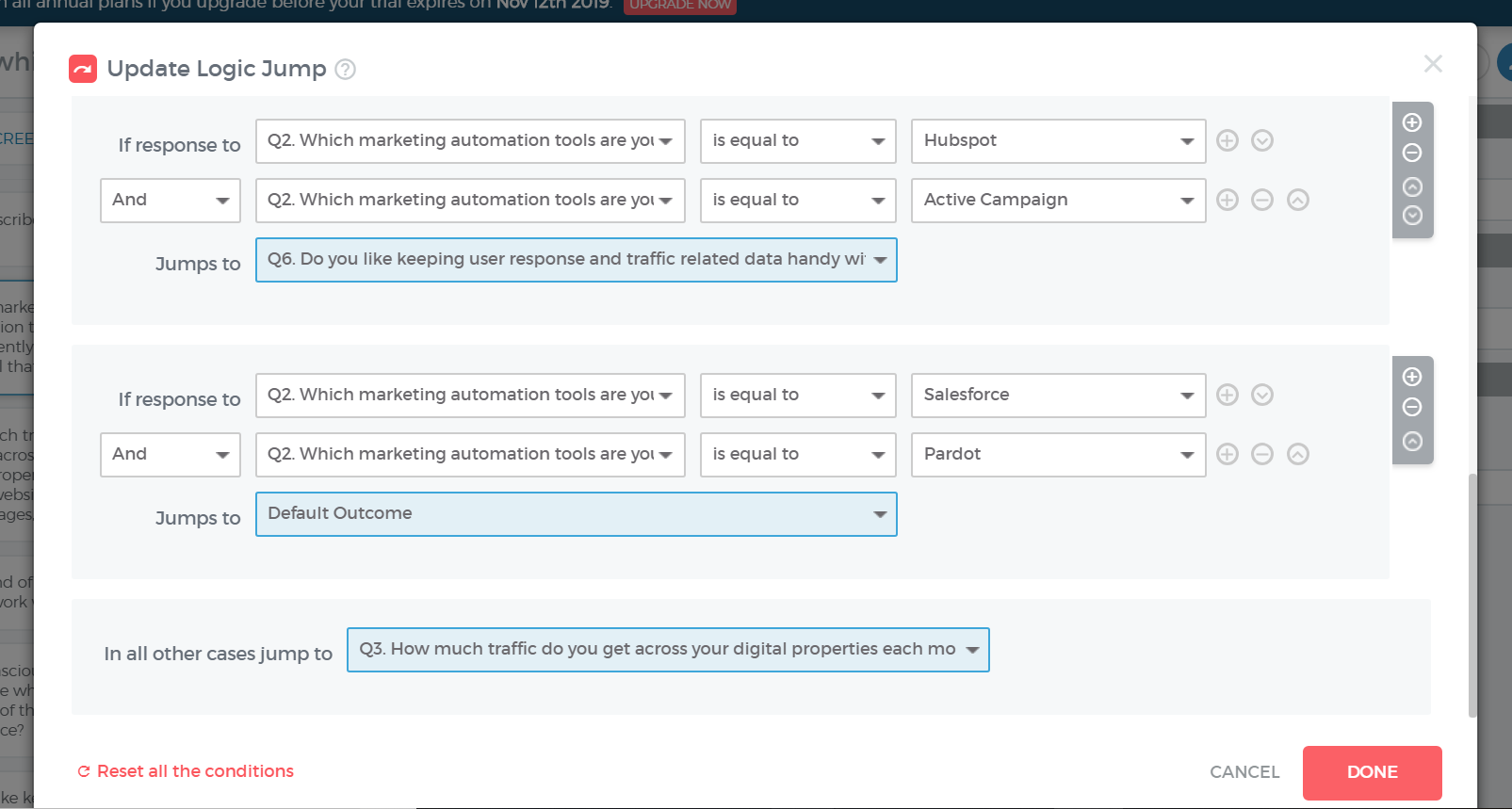The height and width of the screenshot is (809, 1512).
Task: Open operator dropdown in Salesforce row
Action: coord(798,396)
